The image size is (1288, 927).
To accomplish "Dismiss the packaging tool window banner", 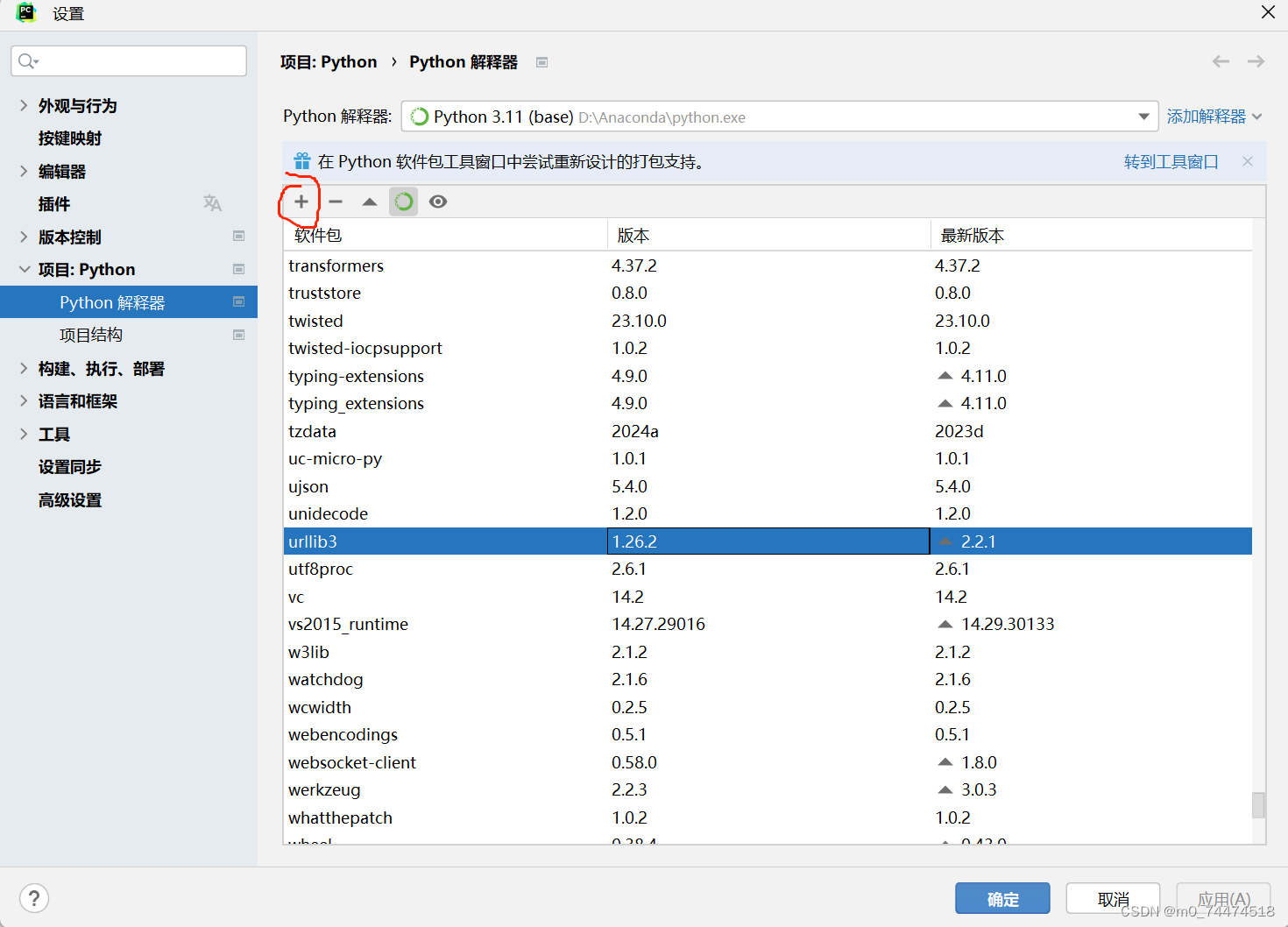I will (1248, 161).
